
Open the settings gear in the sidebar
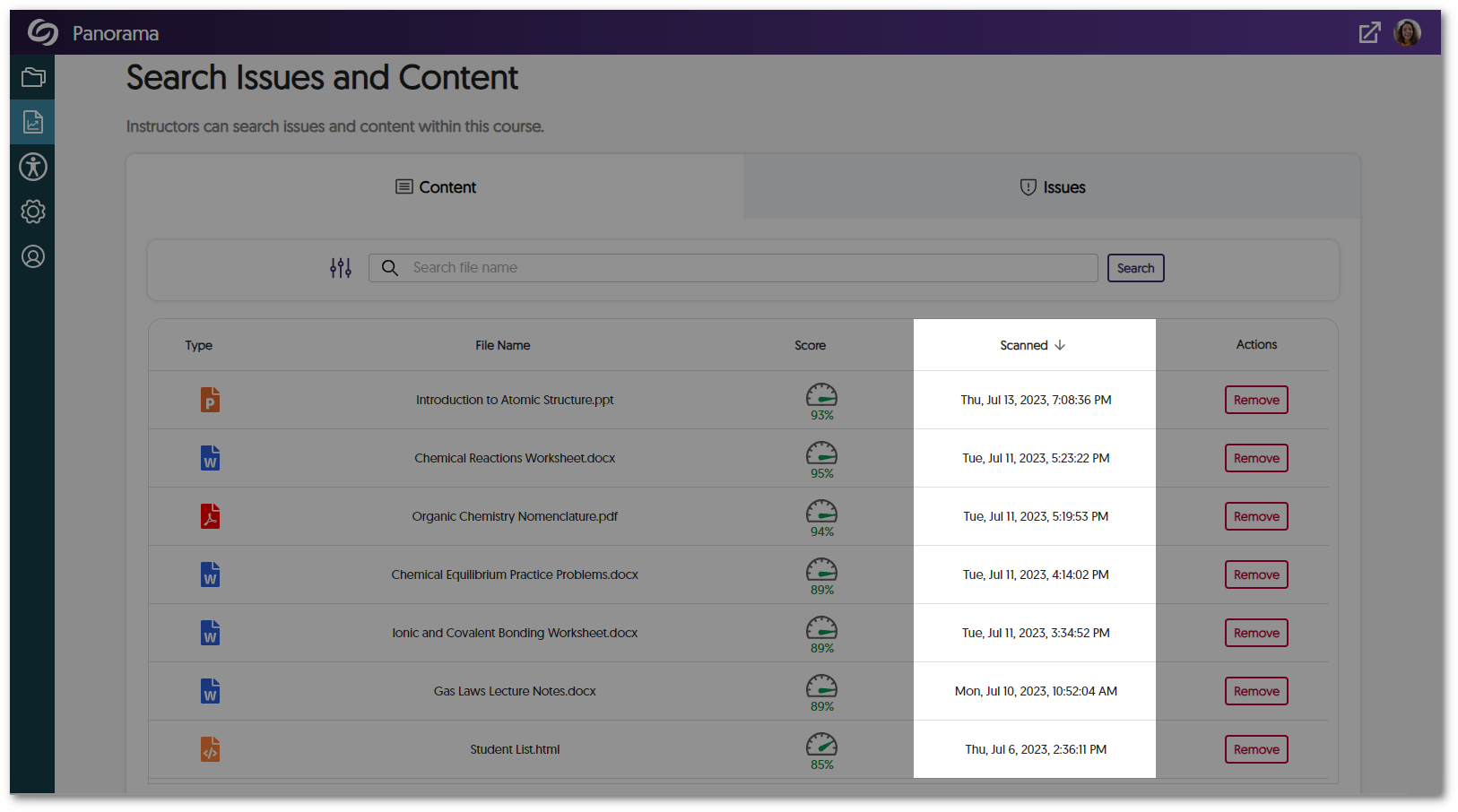coord(32,212)
